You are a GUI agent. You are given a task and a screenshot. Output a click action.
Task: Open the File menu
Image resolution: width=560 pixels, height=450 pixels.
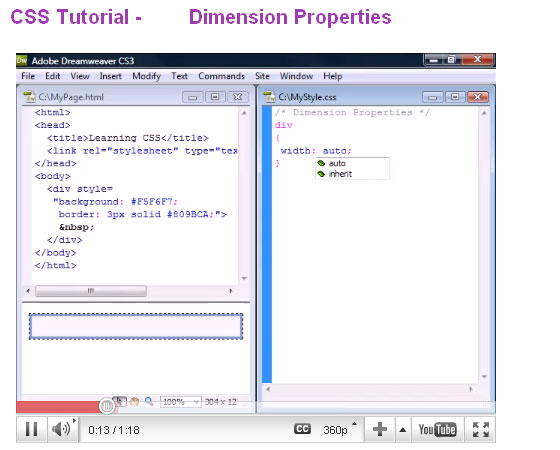[x=28, y=76]
